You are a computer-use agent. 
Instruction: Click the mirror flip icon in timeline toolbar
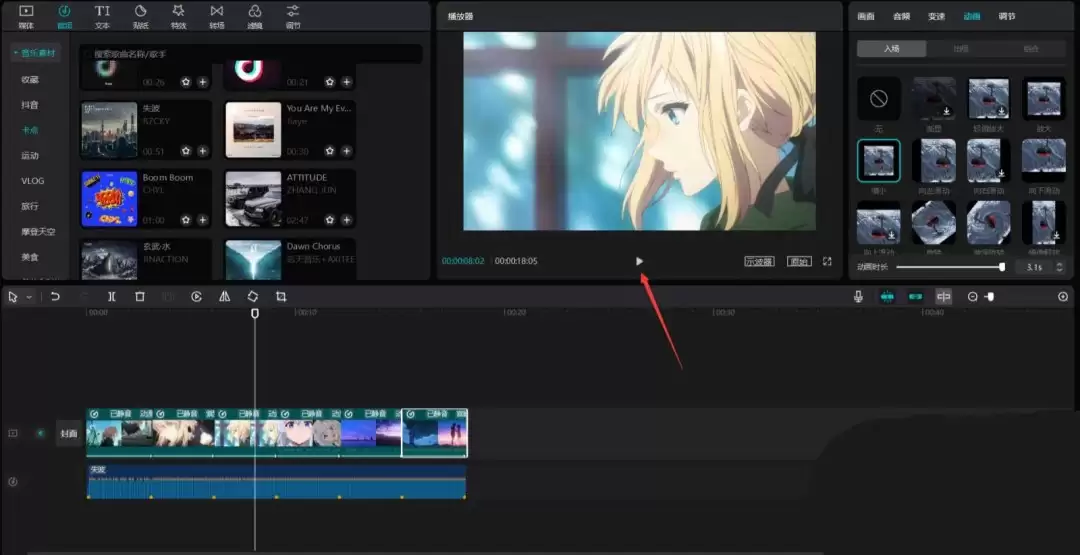click(x=224, y=297)
